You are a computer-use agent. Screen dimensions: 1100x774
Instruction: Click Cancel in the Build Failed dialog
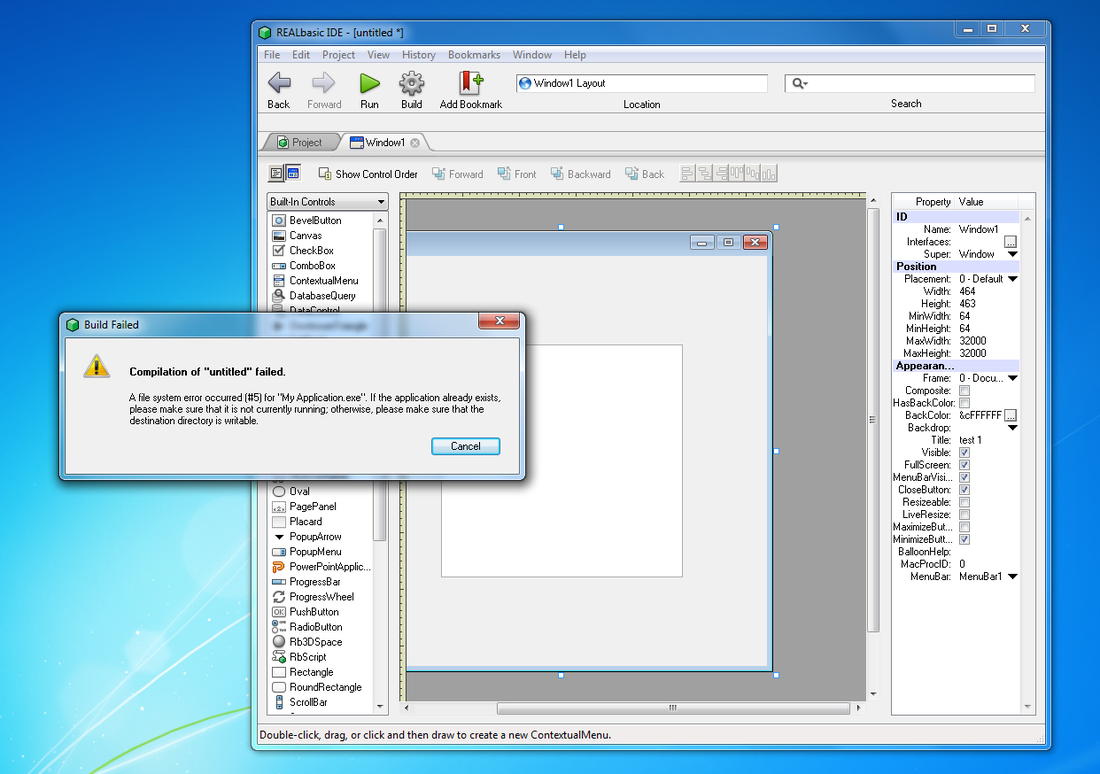[x=466, y=446]
